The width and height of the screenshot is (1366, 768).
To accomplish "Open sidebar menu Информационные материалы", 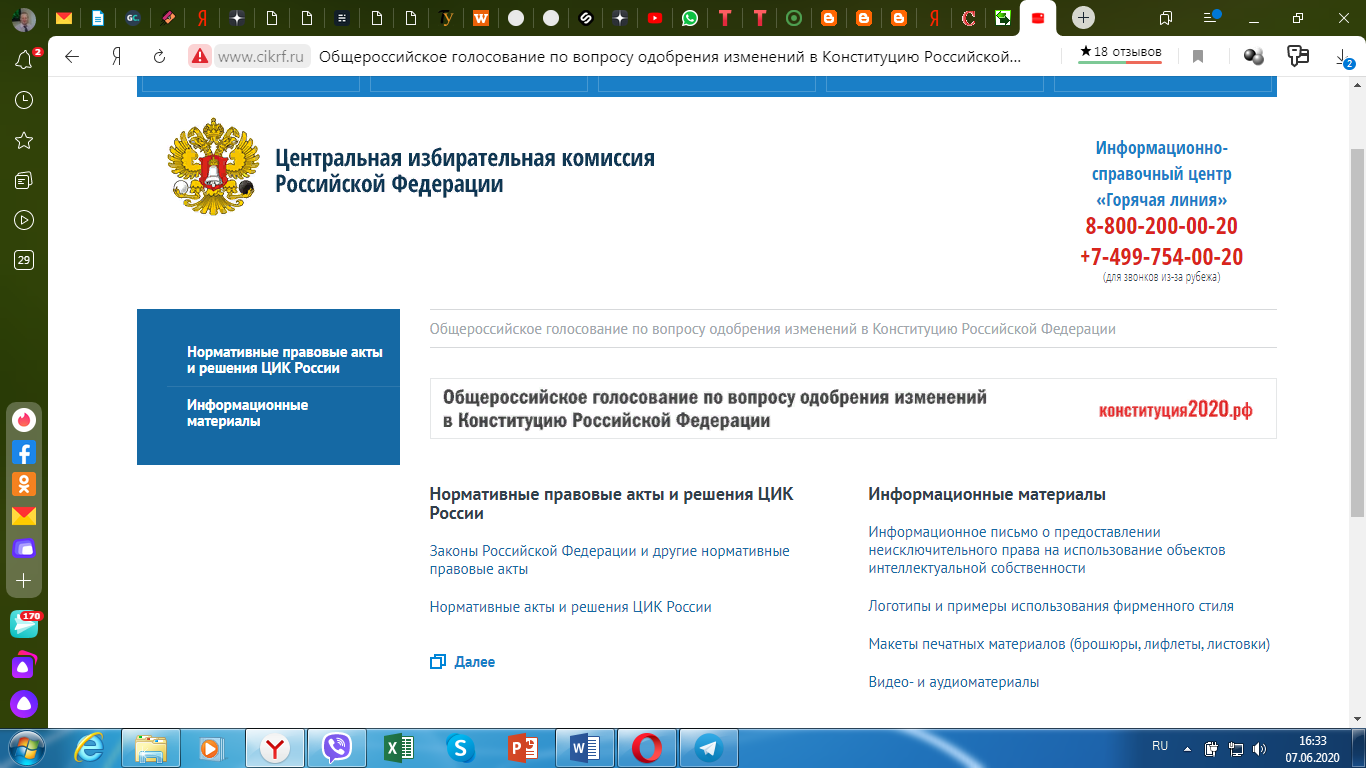I will (247, 413).
